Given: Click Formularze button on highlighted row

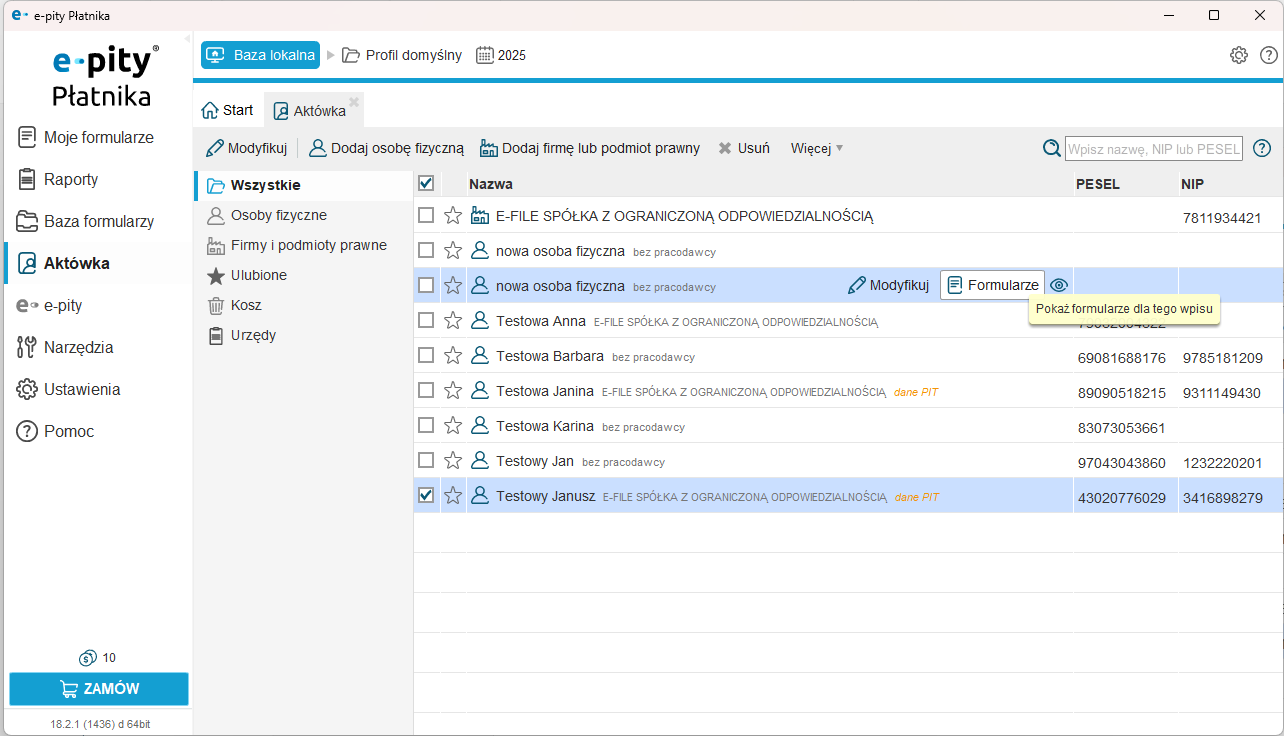Looking at the screenshot, I should [x=992, y=285].
